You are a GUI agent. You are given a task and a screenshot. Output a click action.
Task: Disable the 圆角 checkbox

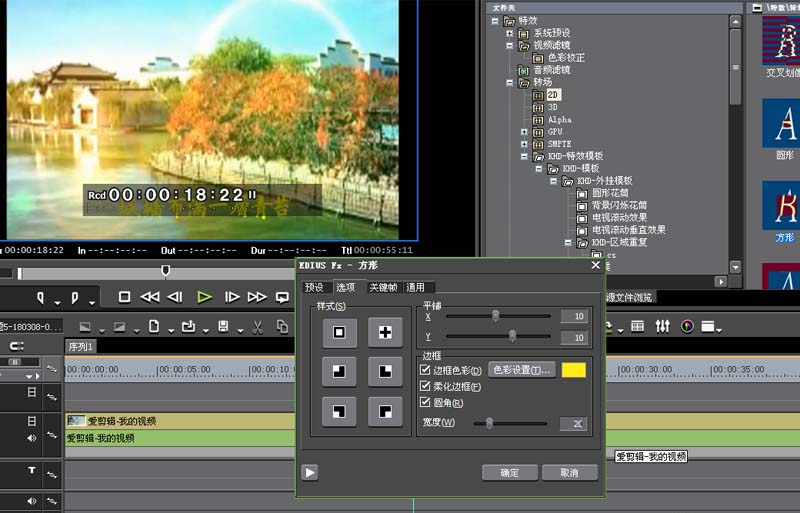coord(425,402)
